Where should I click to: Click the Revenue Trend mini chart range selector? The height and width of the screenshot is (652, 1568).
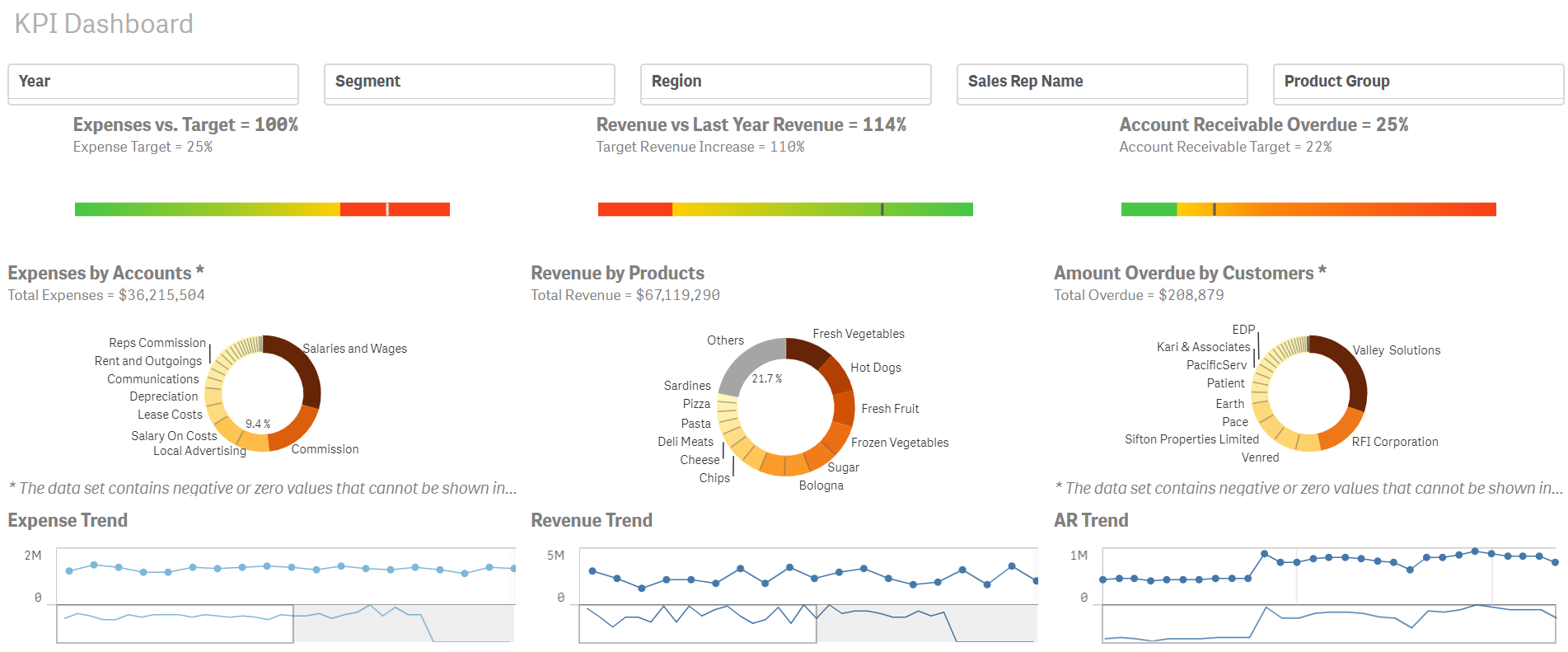click(697, 624)
